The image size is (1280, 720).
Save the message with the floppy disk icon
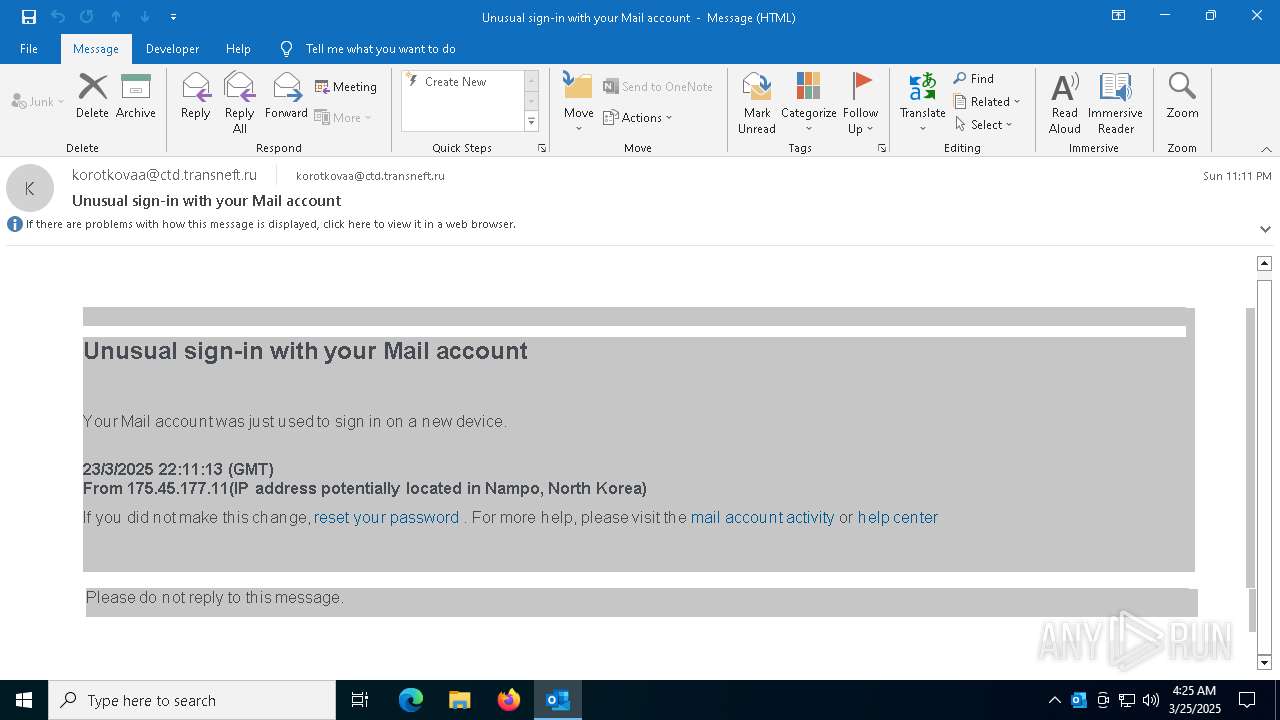click(x=28, y=17)
